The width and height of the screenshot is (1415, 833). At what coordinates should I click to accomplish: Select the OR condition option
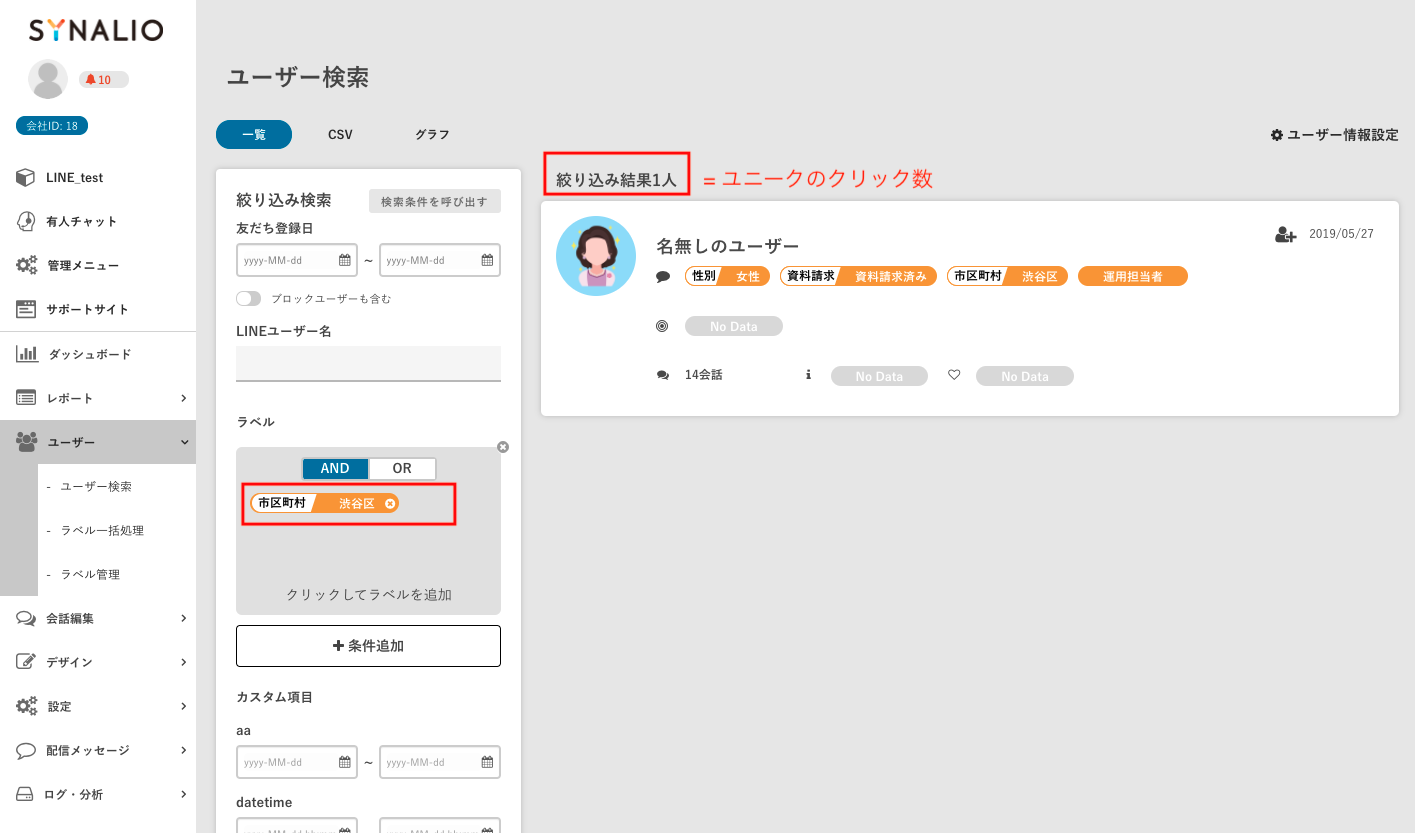click(402, 469)
